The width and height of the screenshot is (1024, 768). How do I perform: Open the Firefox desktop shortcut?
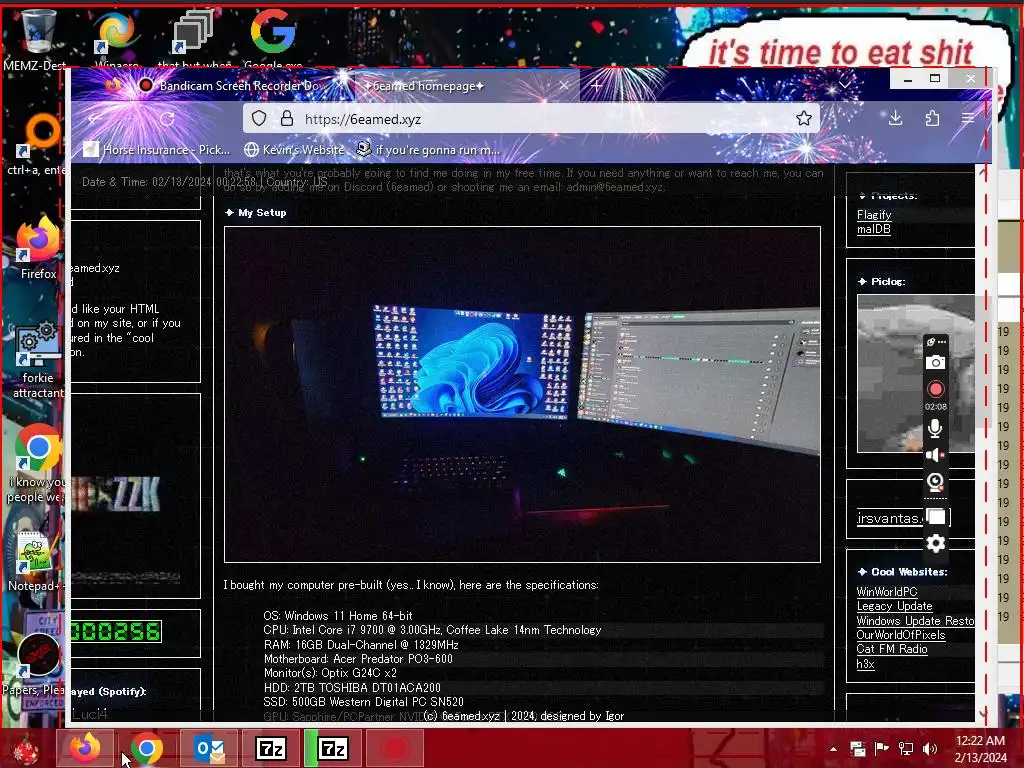point(38,249)
